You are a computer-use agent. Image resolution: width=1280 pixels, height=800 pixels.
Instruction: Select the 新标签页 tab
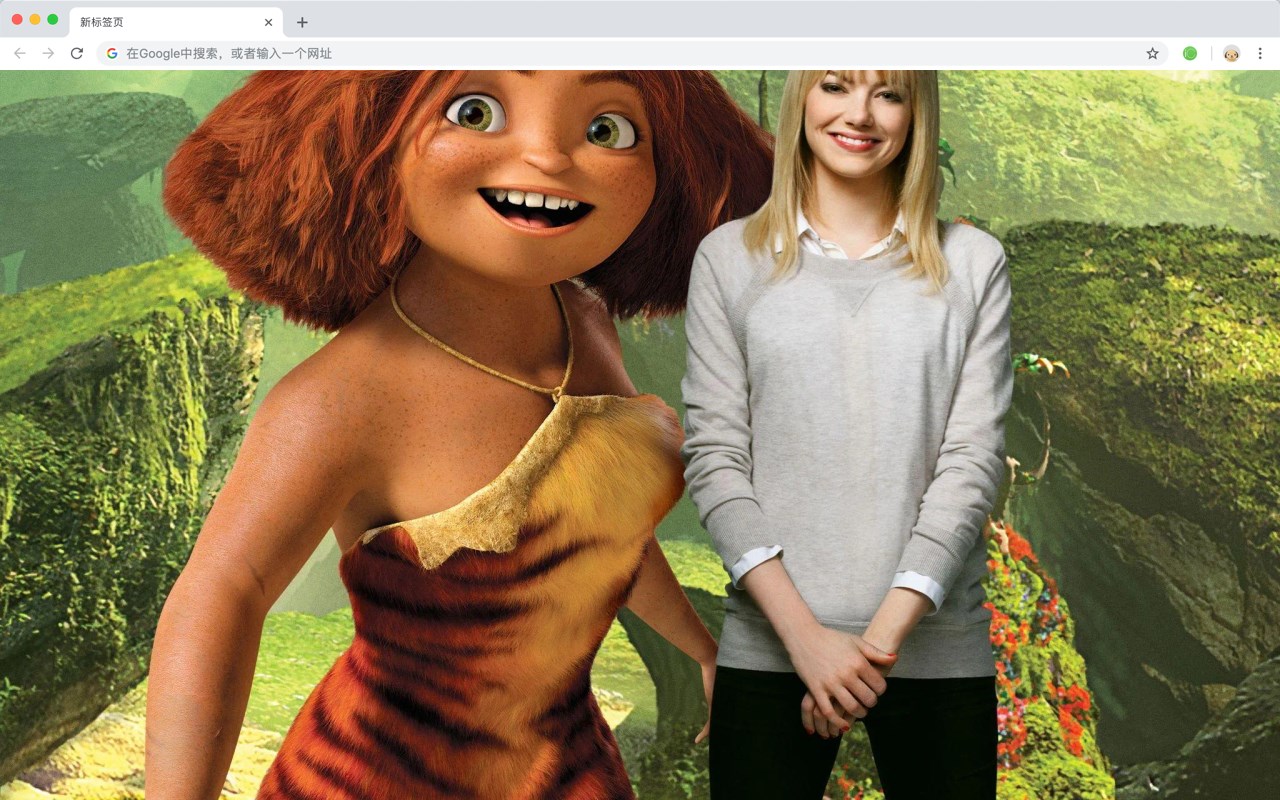click(x=176, y=22)
